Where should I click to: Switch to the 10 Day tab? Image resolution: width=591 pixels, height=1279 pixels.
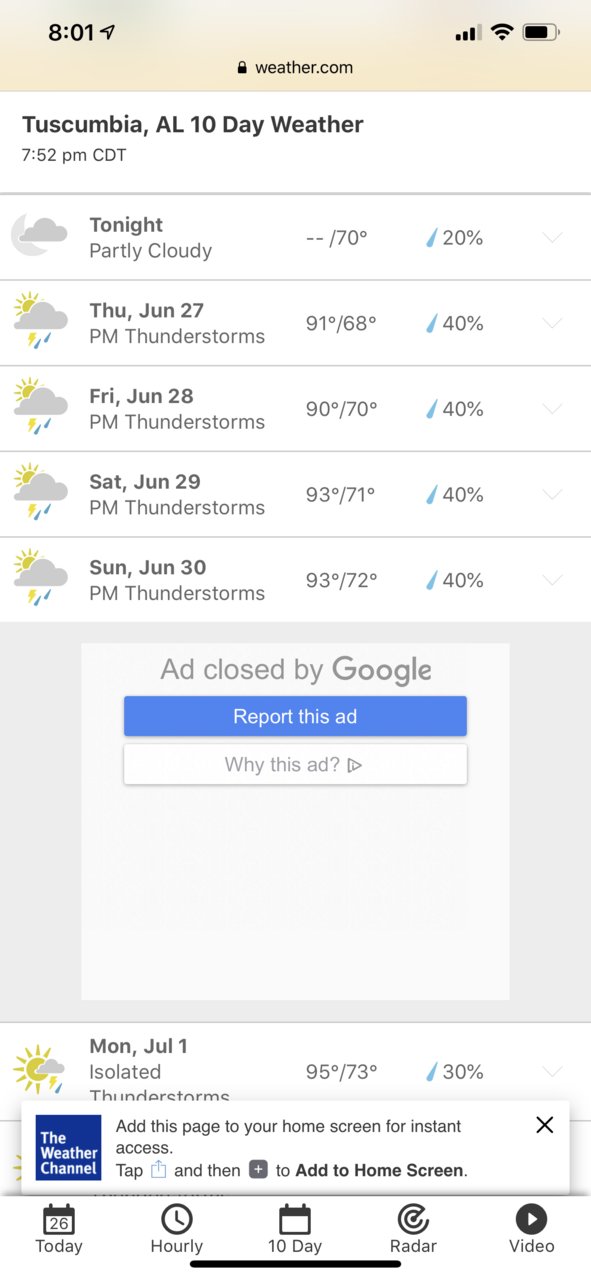(295, 1230)
